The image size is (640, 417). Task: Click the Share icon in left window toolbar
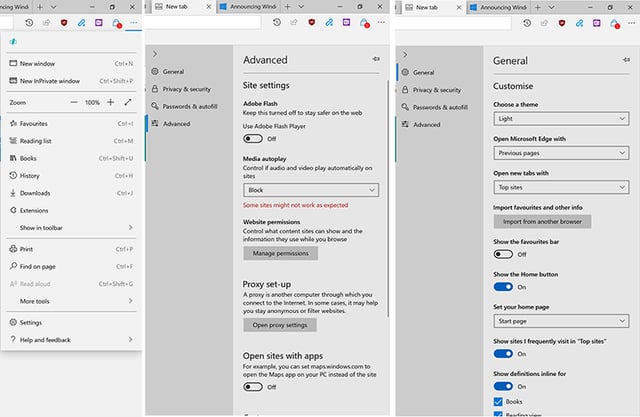(x=46, y=23)
